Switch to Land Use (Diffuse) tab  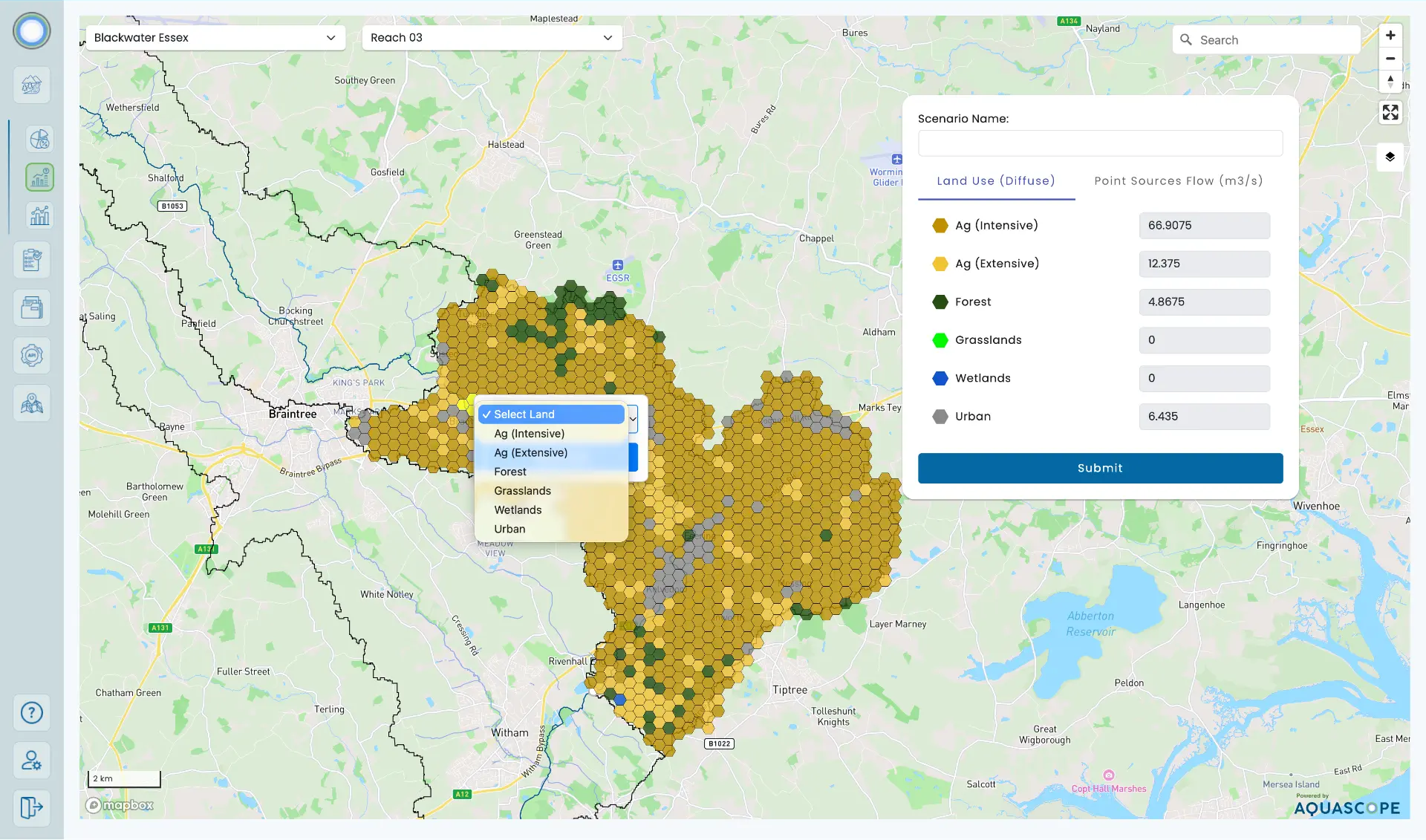coord(996,181)
